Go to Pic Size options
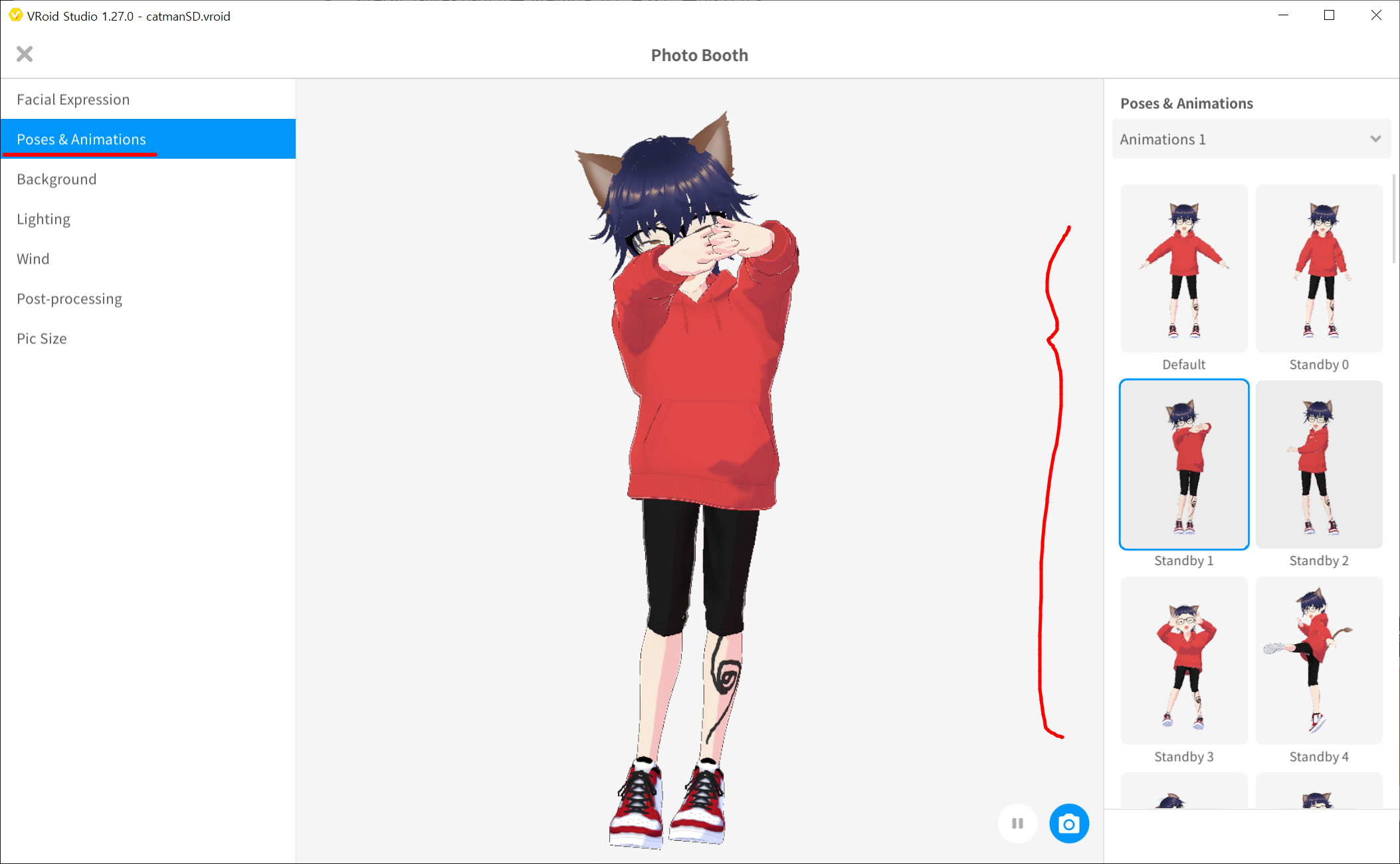 click(x=42, y=339)
